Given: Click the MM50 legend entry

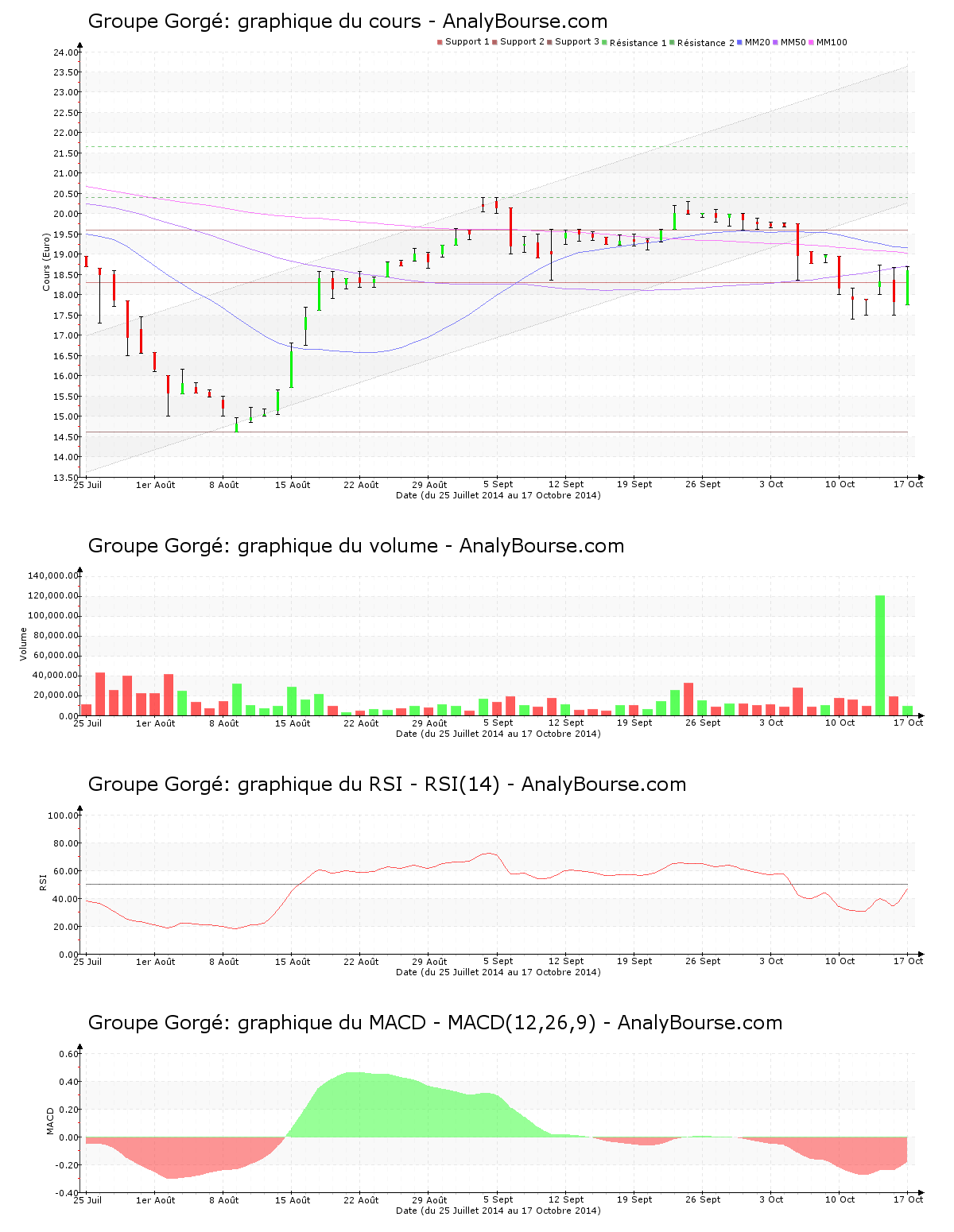Looking at the screenshot, I should pyautogui.click(x=793, y=42).
